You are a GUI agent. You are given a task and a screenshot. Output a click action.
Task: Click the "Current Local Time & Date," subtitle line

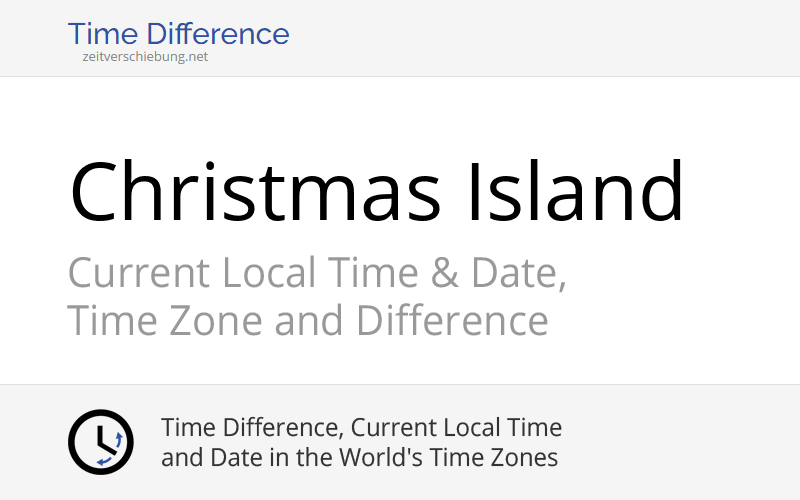pos(317,273)
